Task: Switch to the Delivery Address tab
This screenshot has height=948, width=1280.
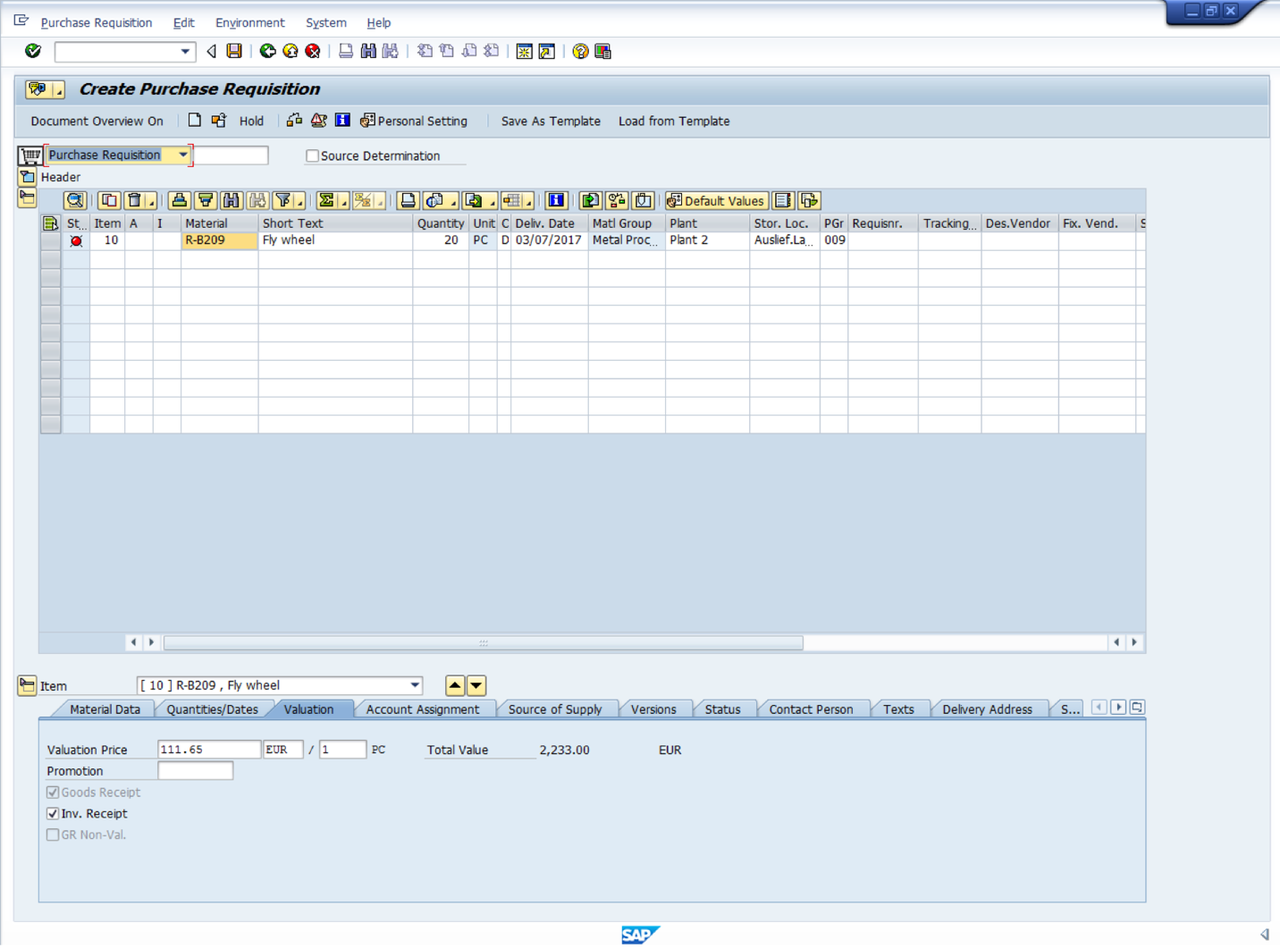Action: [988, 709]
